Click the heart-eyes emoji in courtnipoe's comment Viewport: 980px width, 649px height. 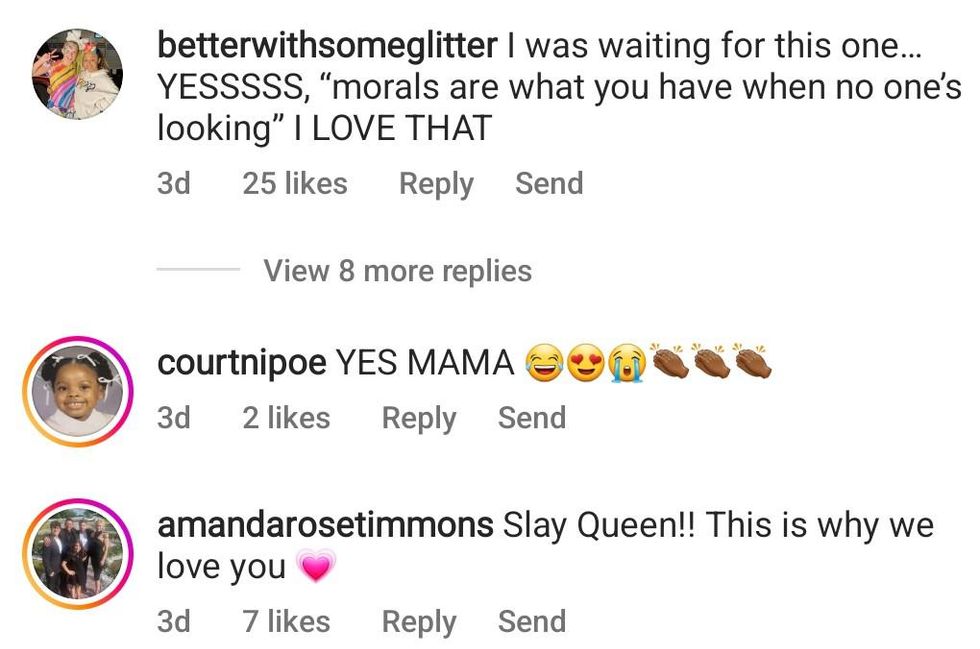(x=584, y=364)
